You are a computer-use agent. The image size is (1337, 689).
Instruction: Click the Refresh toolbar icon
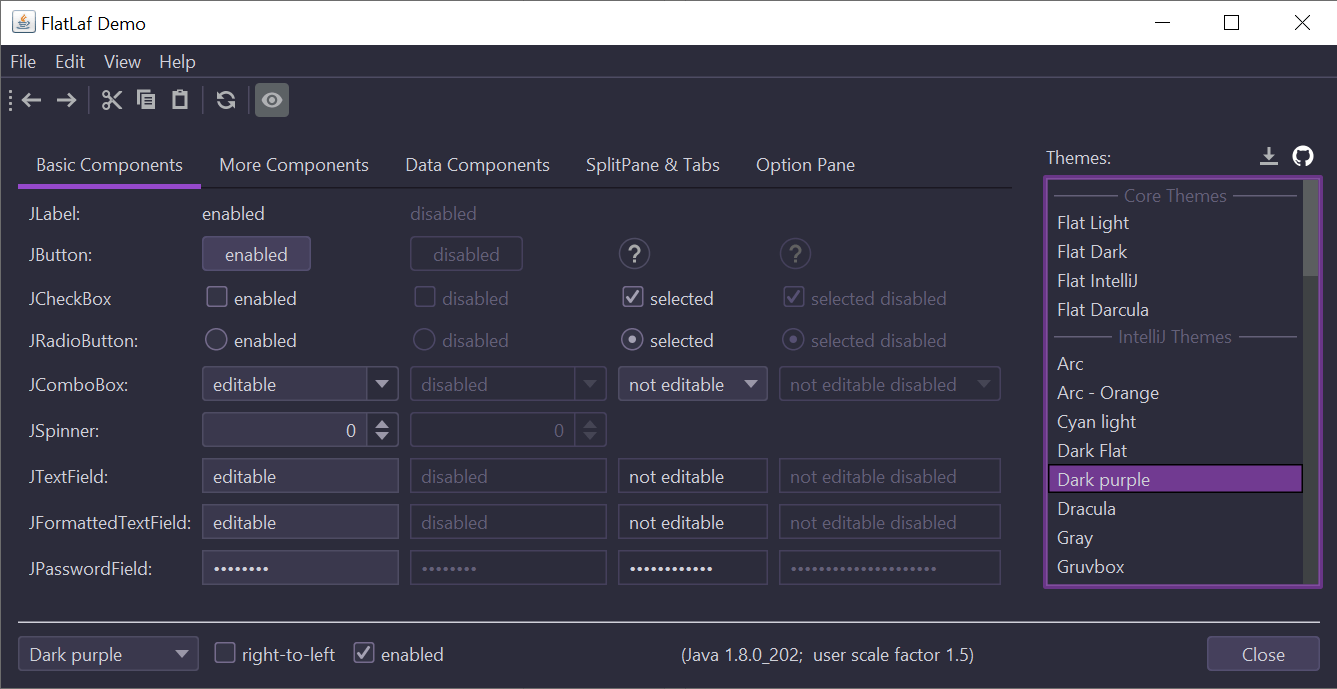coord(226,100)
